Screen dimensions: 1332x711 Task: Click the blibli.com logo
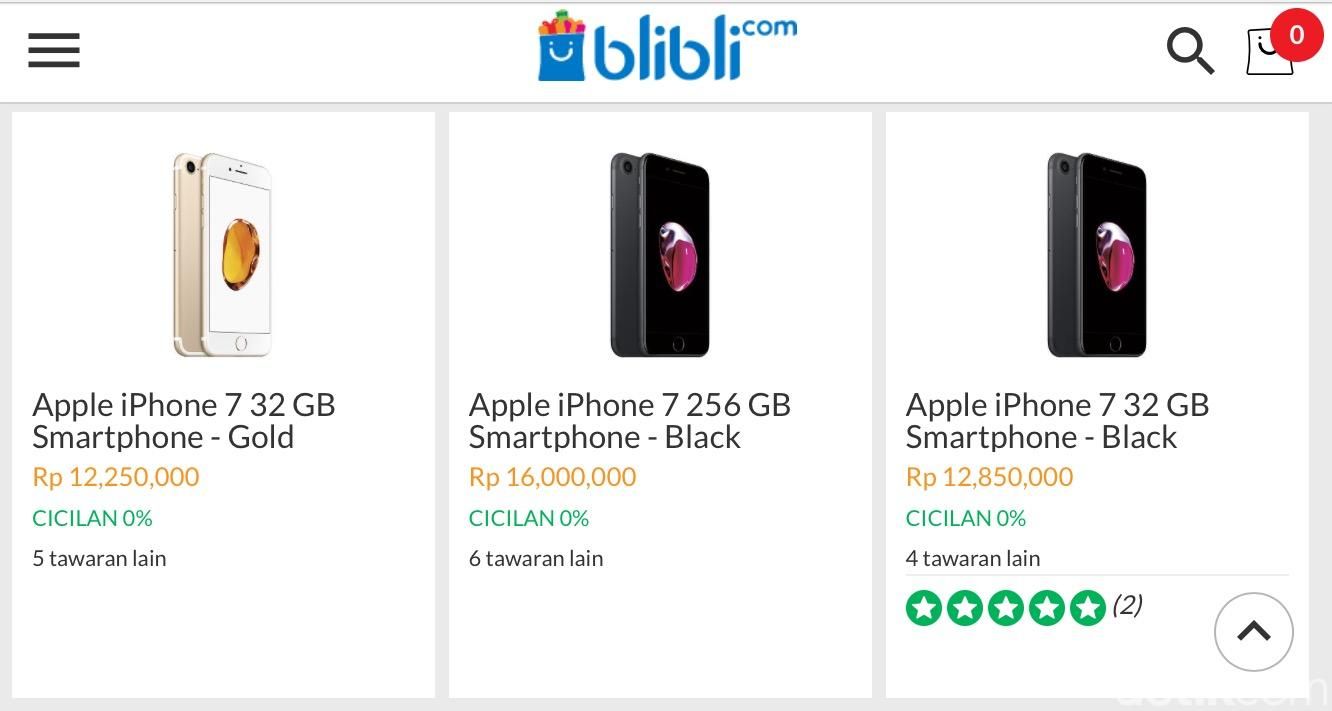[x=667, y=48]
